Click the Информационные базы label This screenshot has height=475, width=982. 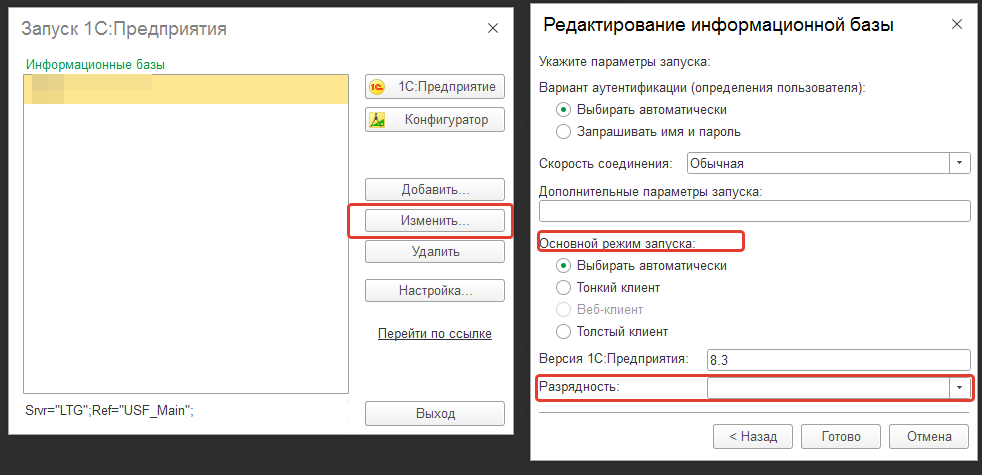coord(95,65)
